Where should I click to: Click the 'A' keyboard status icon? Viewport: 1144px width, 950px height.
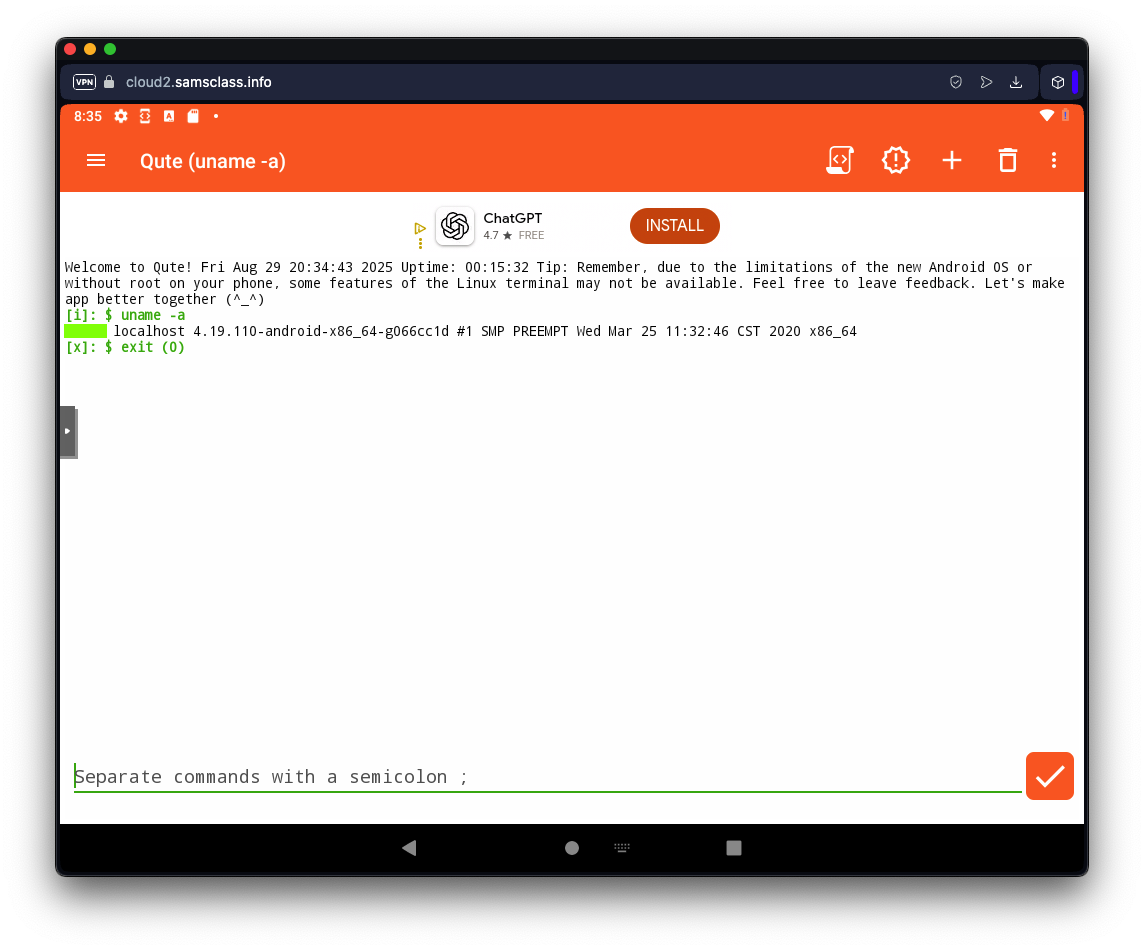tap(169, 116)
